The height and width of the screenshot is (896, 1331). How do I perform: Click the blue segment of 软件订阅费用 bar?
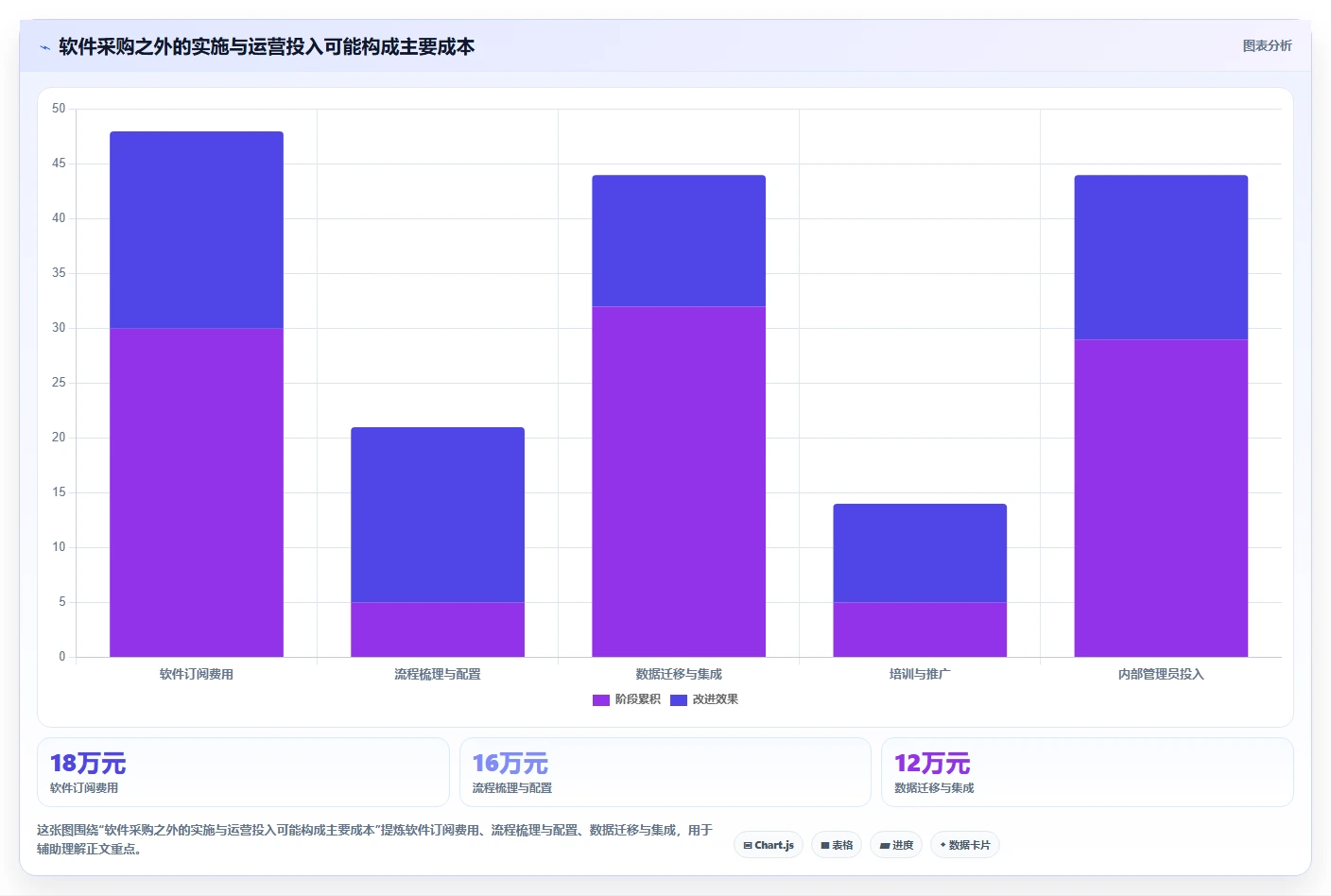pos(197,230)
